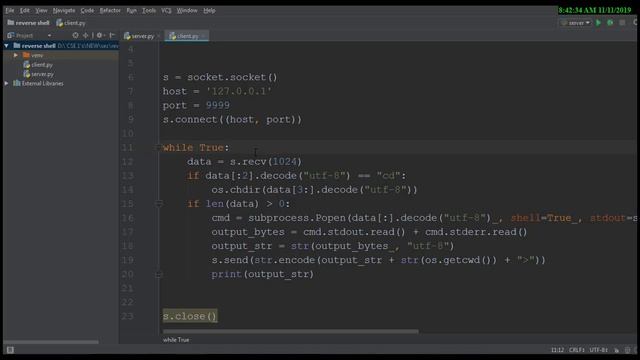Click line number 12 in the gutter

(127, 162)
